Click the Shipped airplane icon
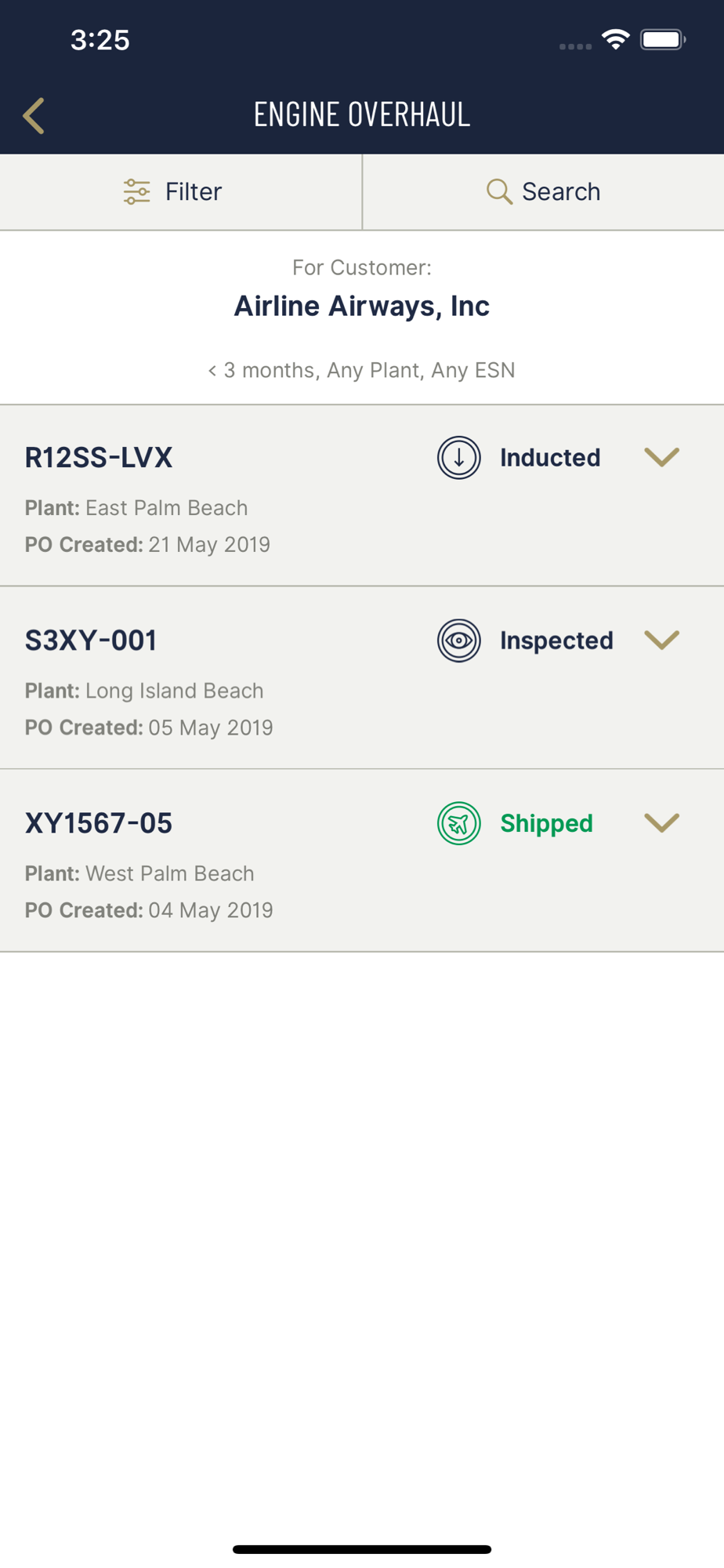 tap(459, 823)
